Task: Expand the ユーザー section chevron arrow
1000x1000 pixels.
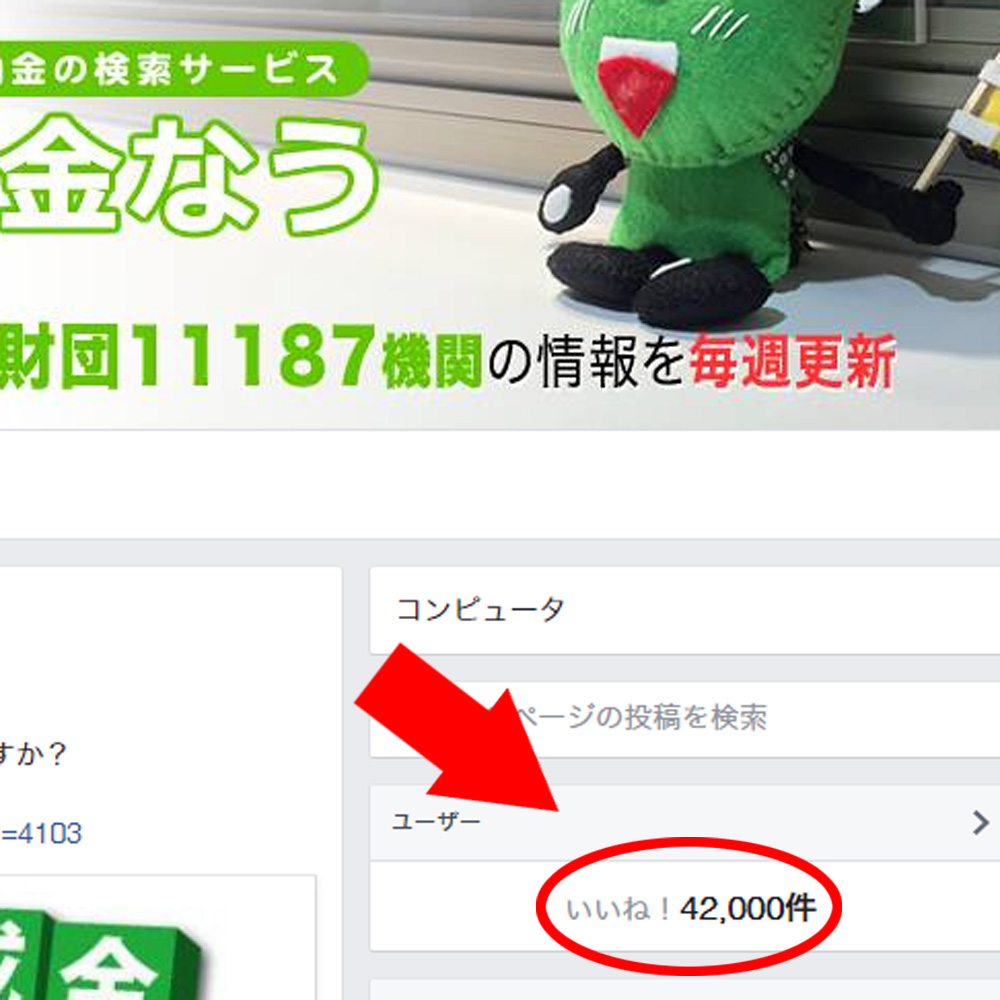Action: point(981,823)
